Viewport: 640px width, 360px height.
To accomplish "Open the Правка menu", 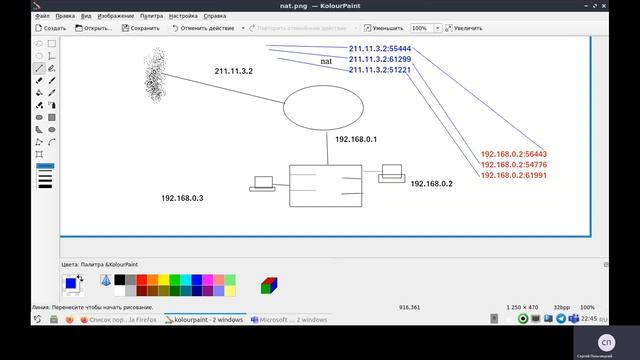I will [65, 16].
